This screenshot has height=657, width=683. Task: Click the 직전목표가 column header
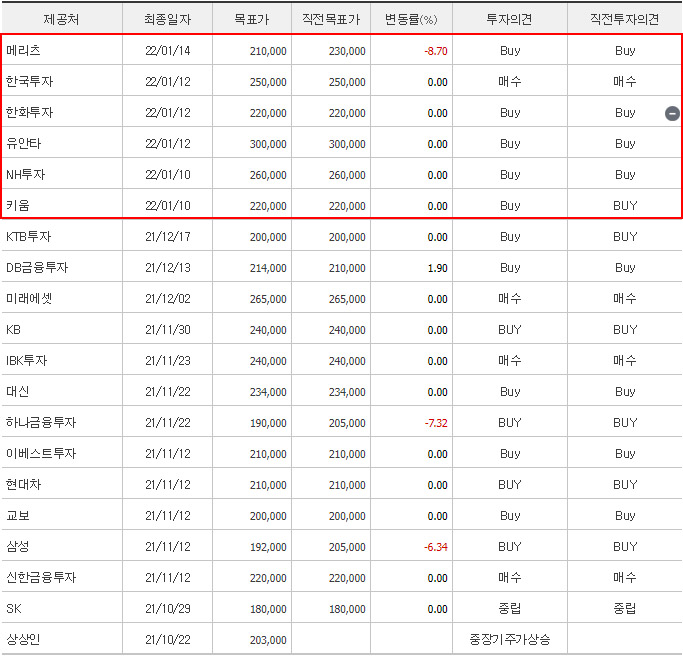(331, 19)
